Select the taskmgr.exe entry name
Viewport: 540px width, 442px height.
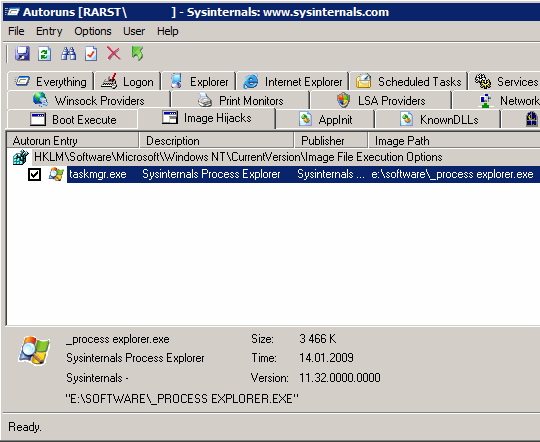click(x=98, y=174)
